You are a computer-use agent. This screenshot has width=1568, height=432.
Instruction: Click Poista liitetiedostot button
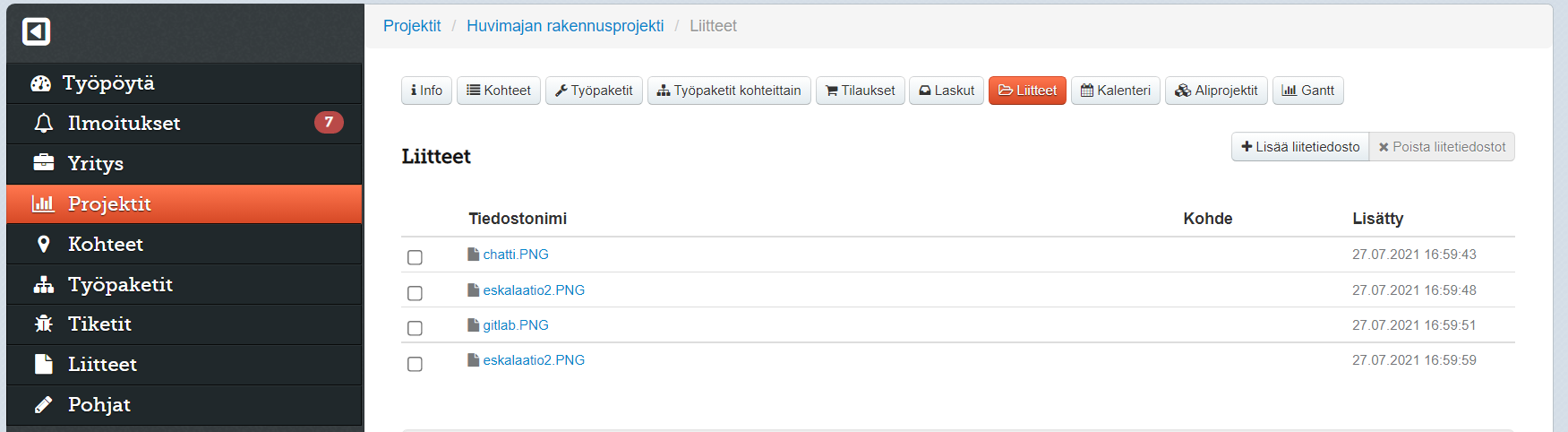pyautogui.click(x=1442, y=147)
